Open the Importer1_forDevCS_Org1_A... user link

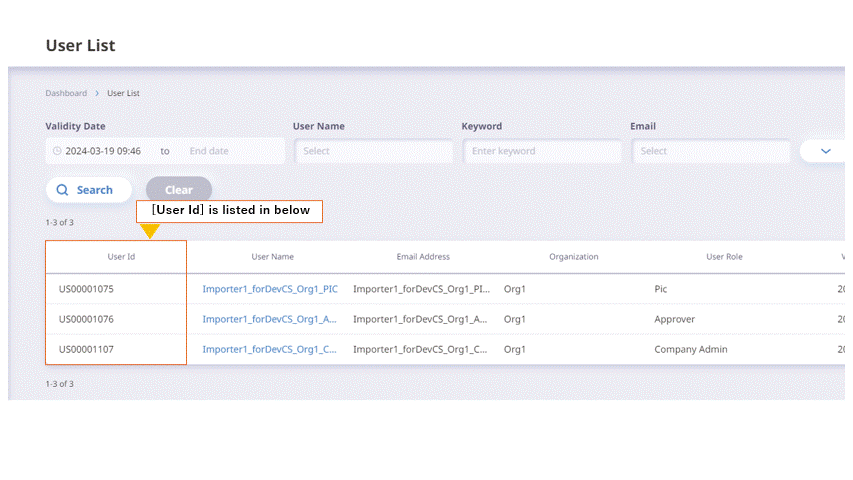click(269, 319)
